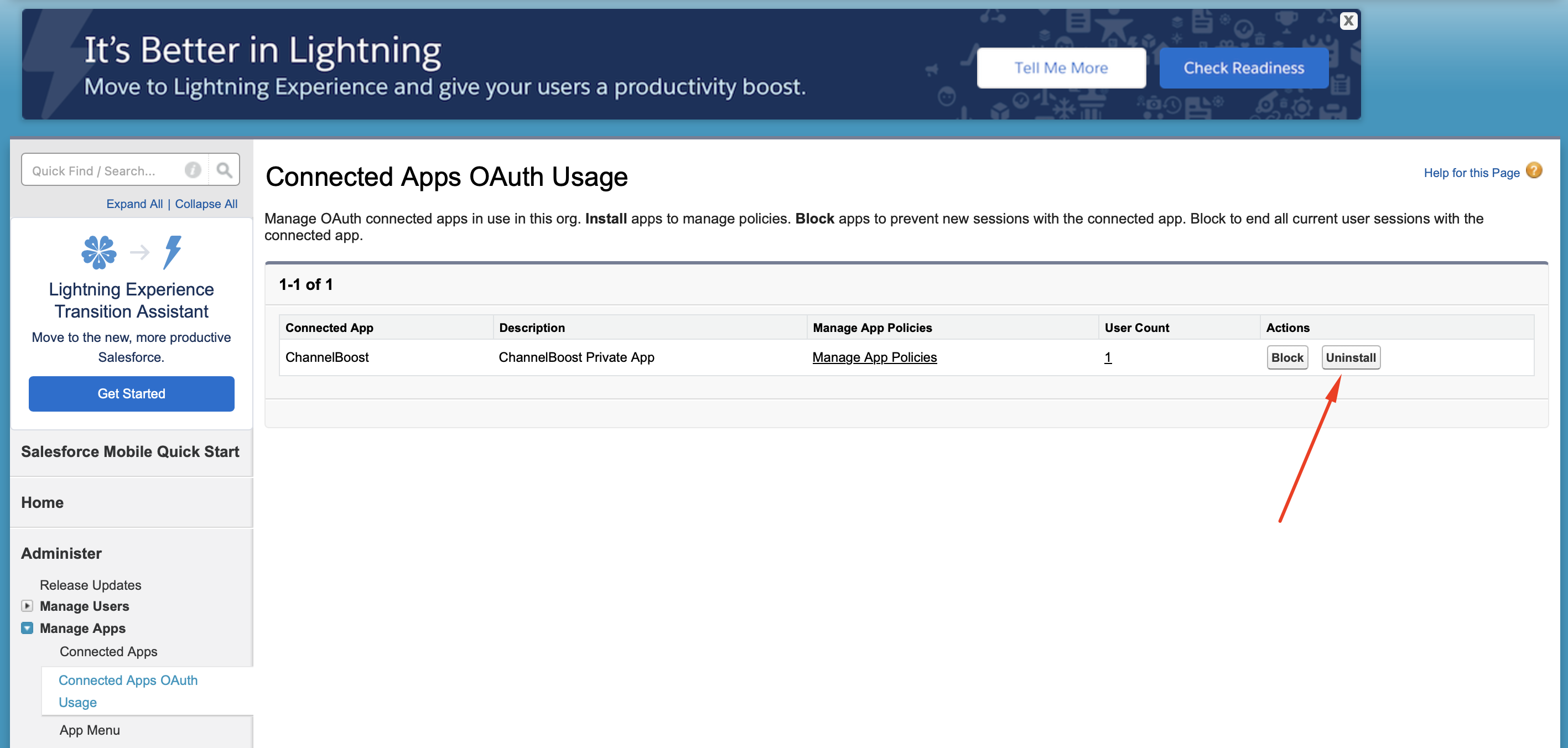
Task: Open Connected Apps menu item
Action: click(108, 651)
